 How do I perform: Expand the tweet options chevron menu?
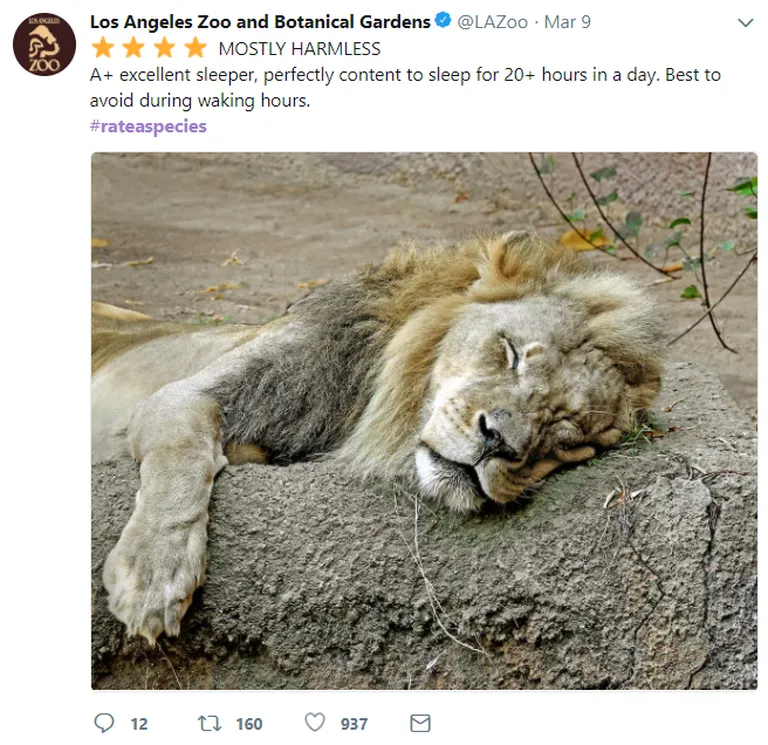point(745,23)
